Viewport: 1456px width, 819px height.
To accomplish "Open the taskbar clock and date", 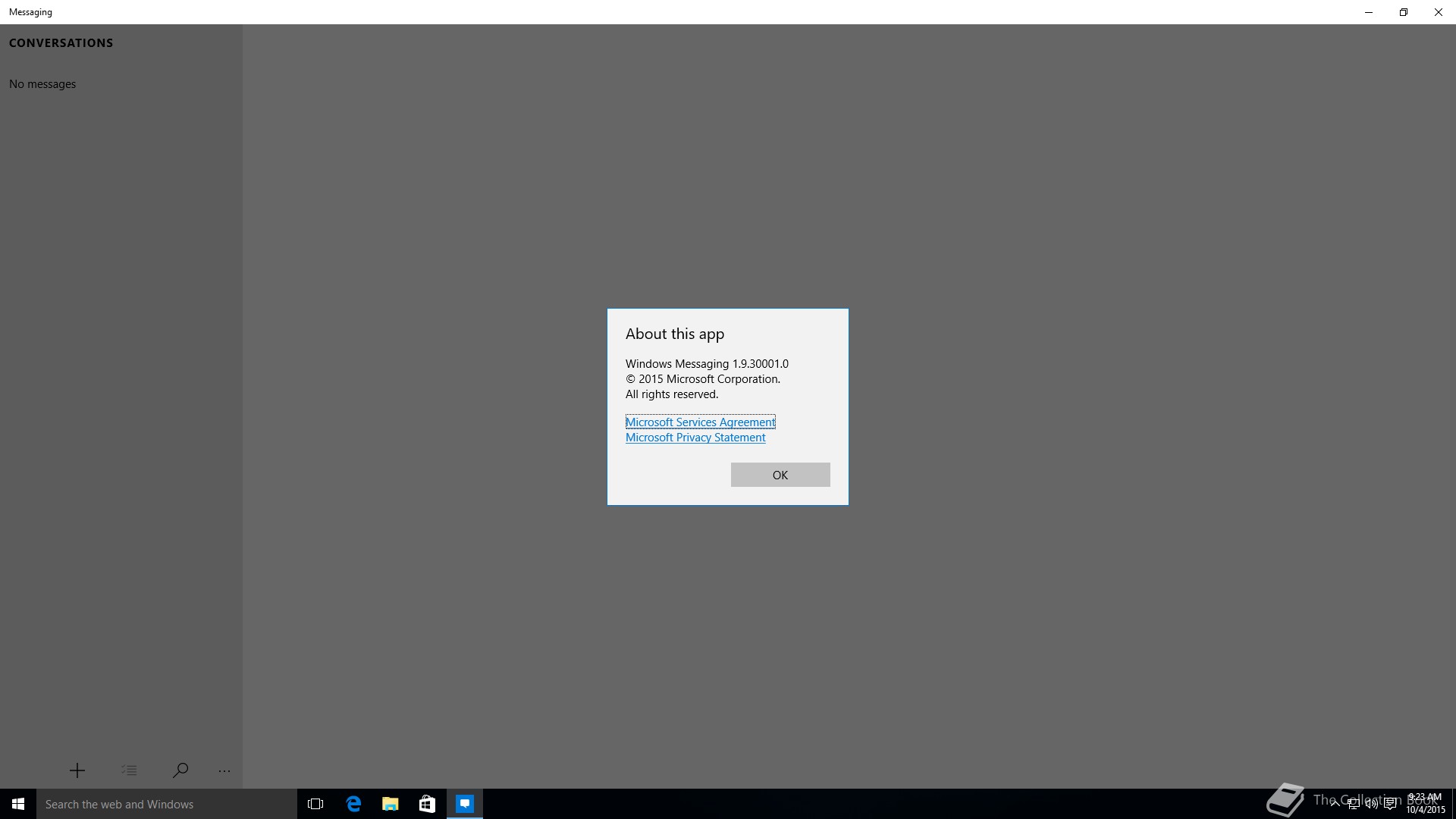I will [x=1426, y=804].
